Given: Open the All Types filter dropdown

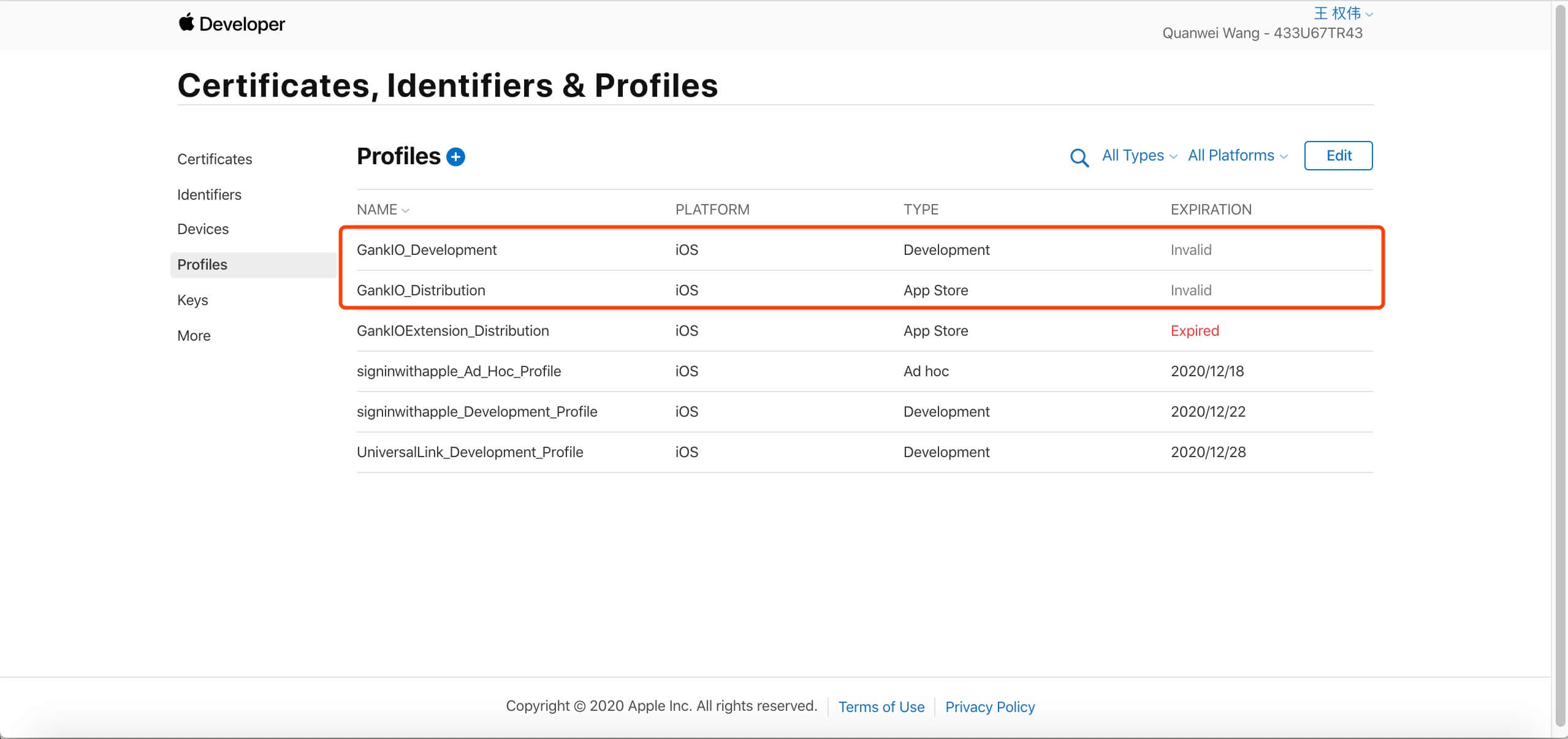Looking at the screenshot, I should click(1140, 156).
